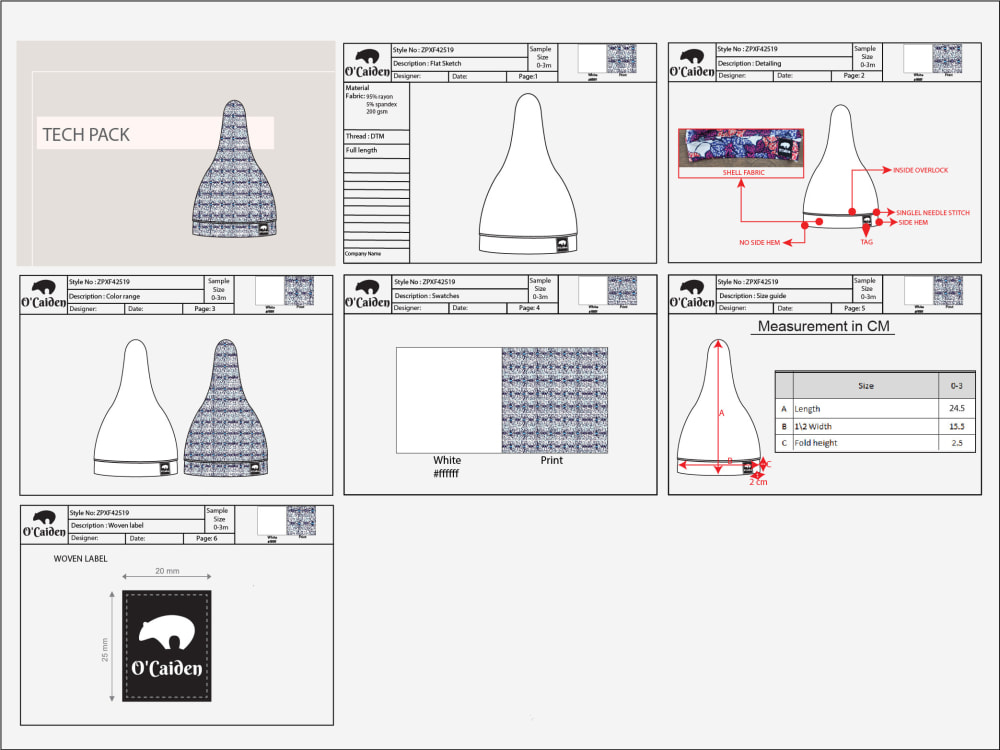Click the 'Length' table row label
Viewport: 1000px width, 750px height.
(x=807, y=409)
